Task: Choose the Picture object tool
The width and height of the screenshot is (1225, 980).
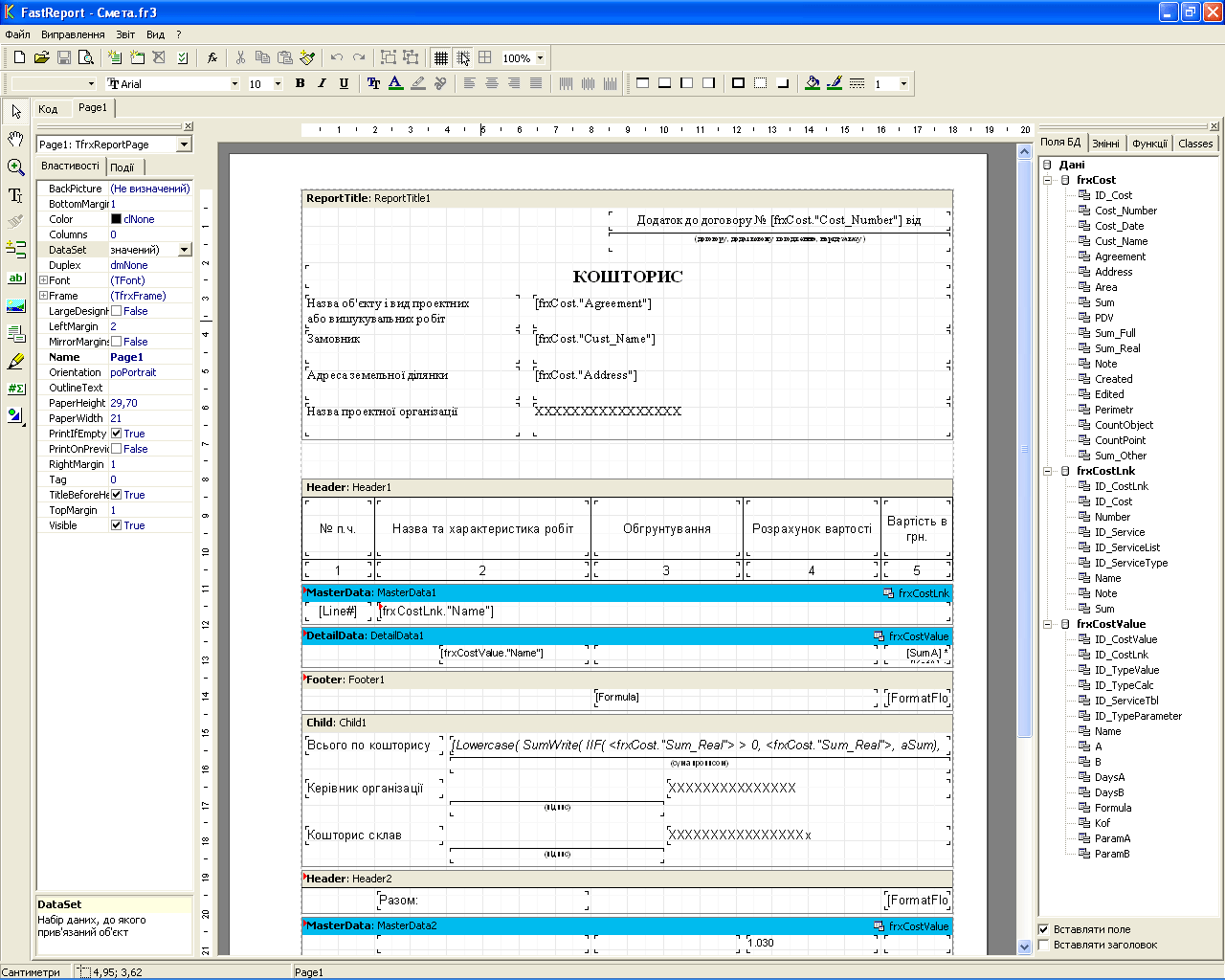Action: click(15, 306)
